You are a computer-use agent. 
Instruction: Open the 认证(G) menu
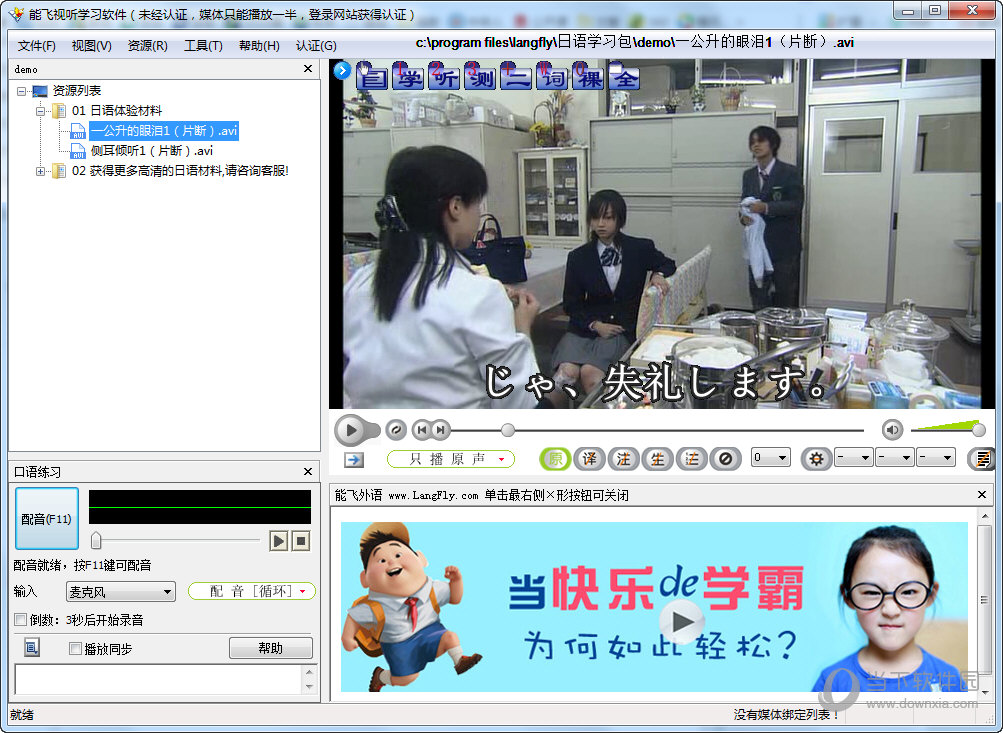tap(316, 45)
